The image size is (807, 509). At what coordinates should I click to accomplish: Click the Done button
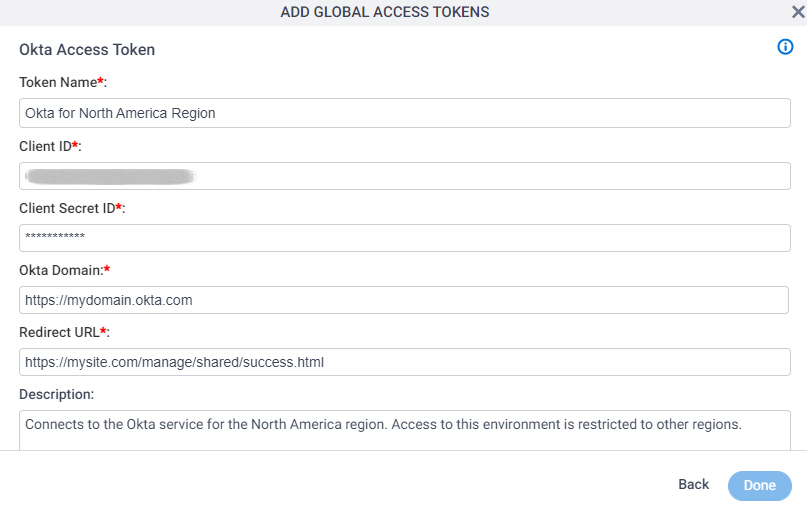point(760,485)
